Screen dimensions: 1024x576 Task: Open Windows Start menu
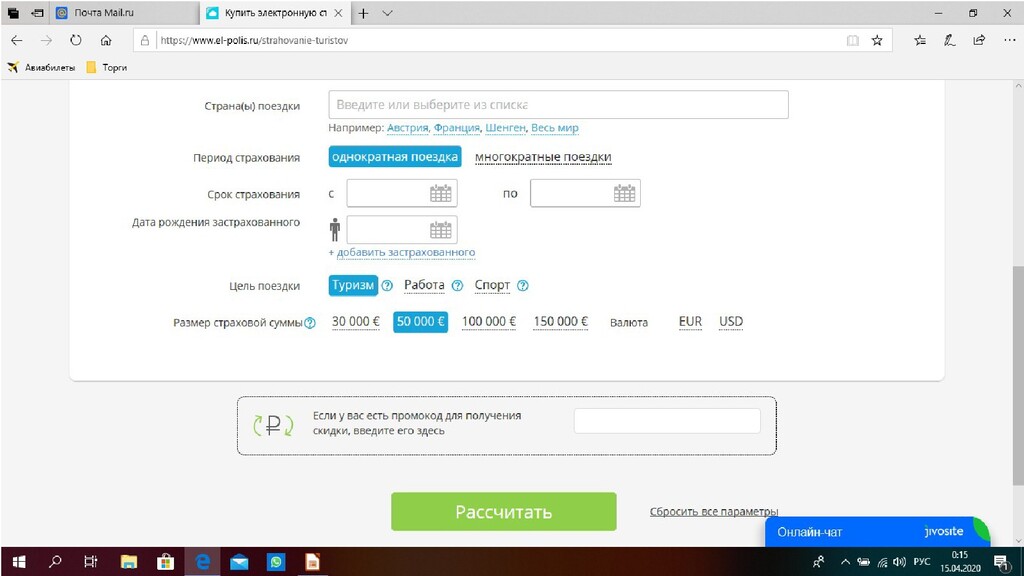(x=19, y=562)
